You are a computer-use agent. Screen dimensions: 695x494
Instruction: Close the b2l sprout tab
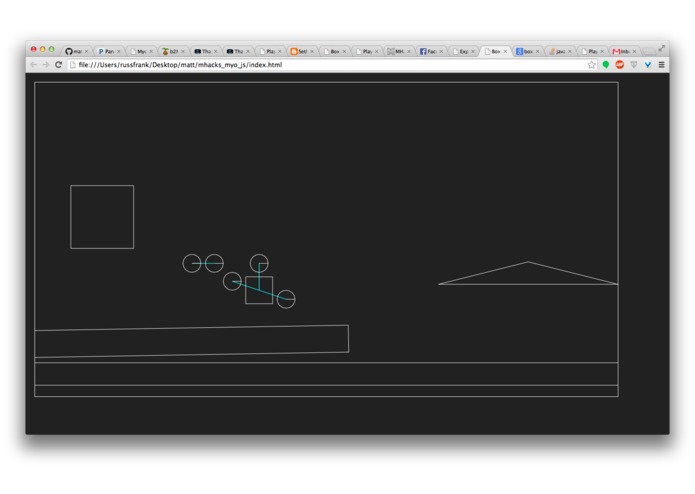click(x=183, y=51)
